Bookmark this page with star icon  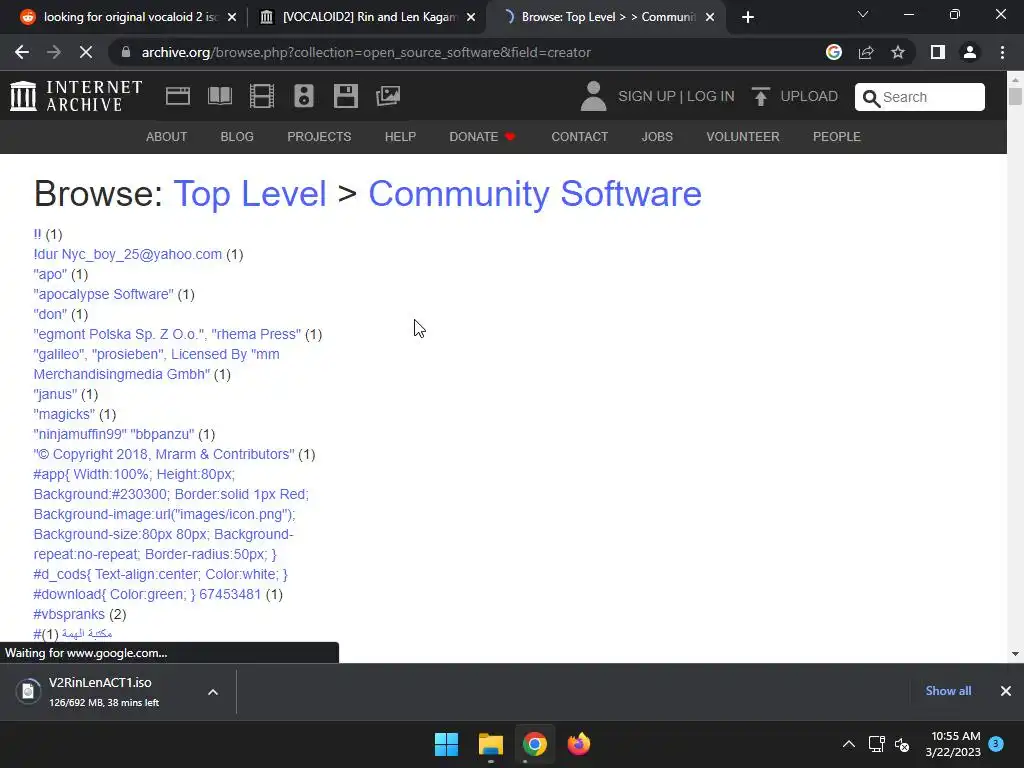(x=898, y=52)
